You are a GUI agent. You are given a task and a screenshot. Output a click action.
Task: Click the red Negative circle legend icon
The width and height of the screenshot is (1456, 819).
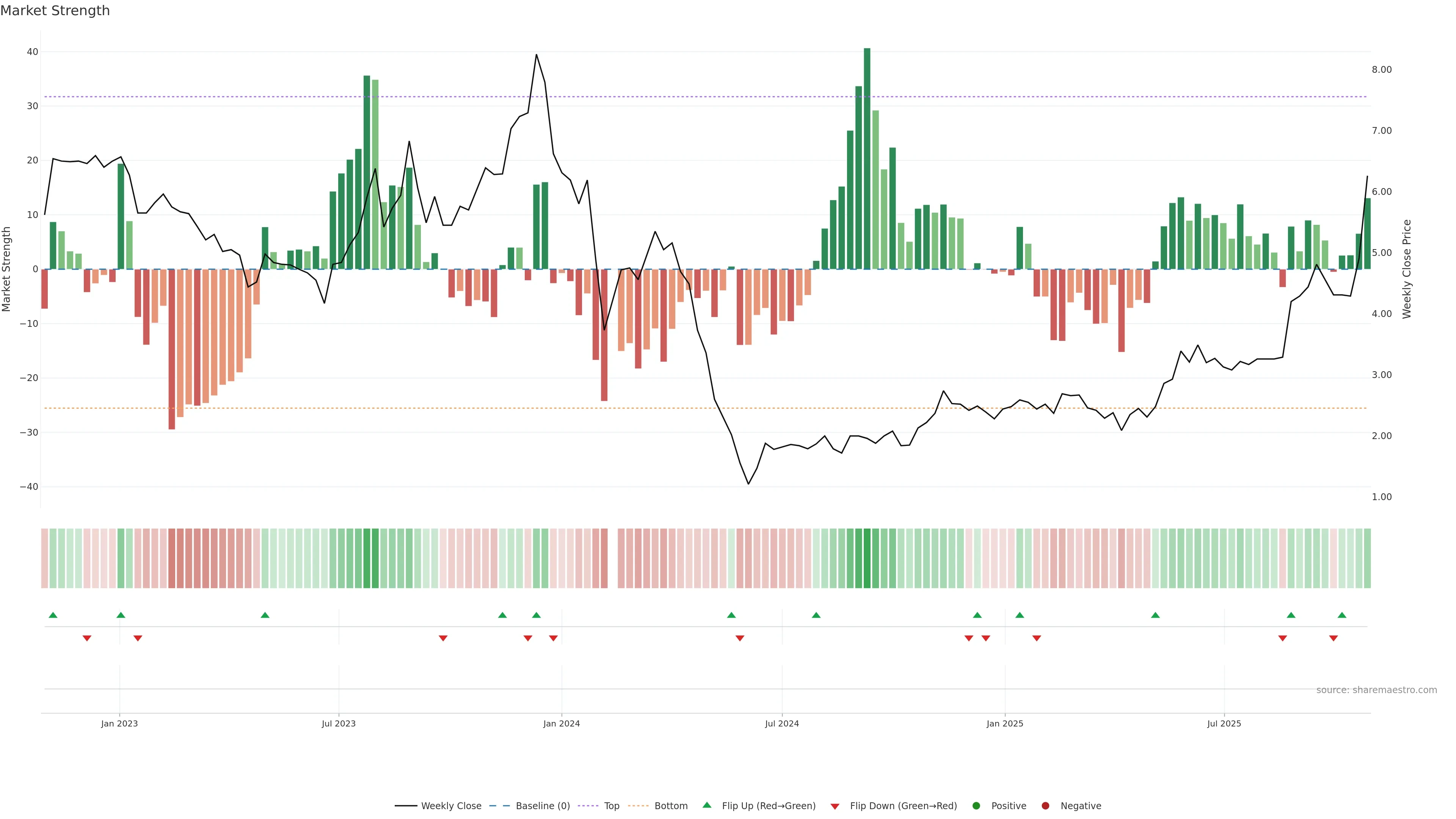click(x=1045, y=805)
